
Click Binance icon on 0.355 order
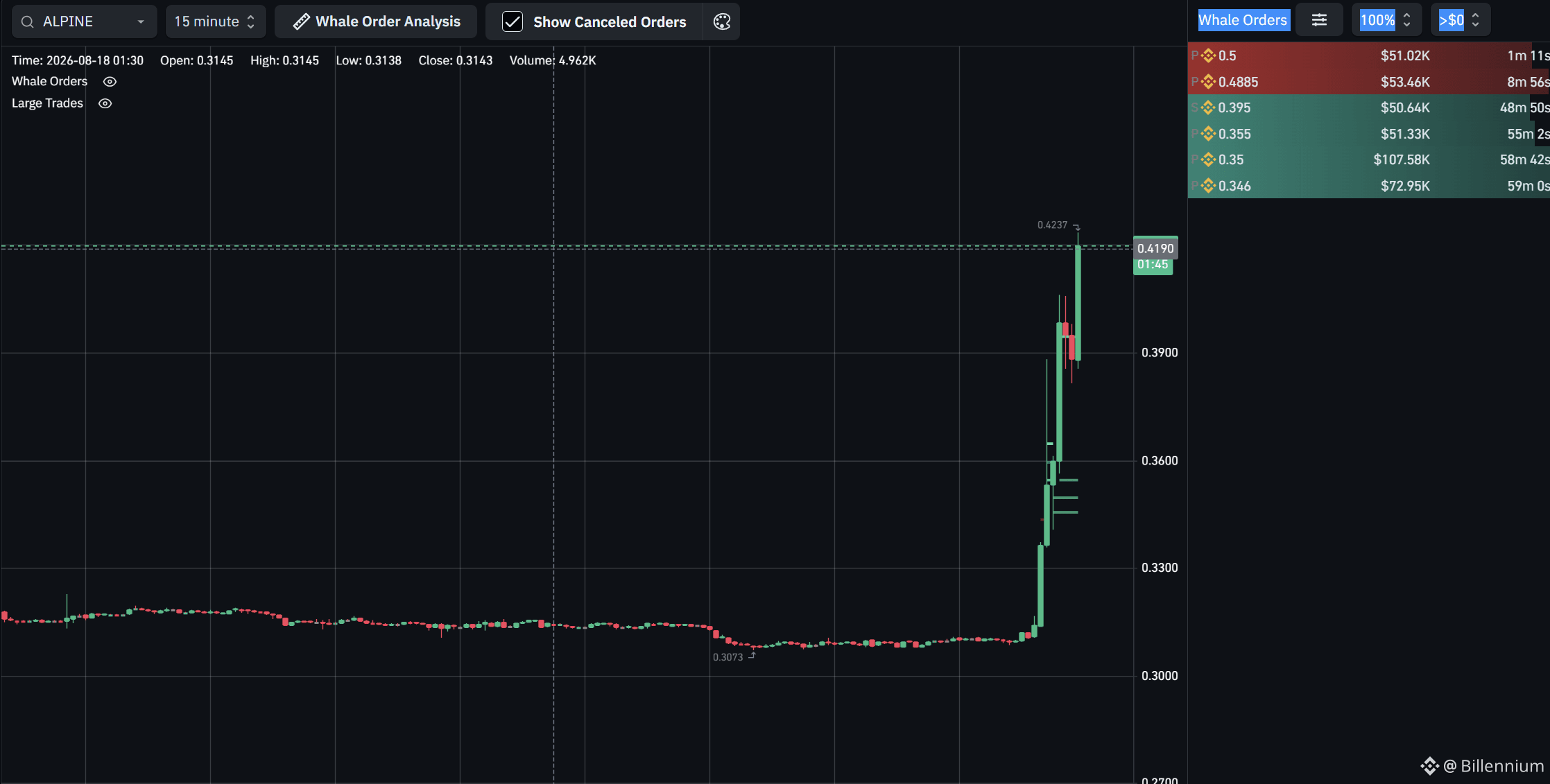(1208, 134)
